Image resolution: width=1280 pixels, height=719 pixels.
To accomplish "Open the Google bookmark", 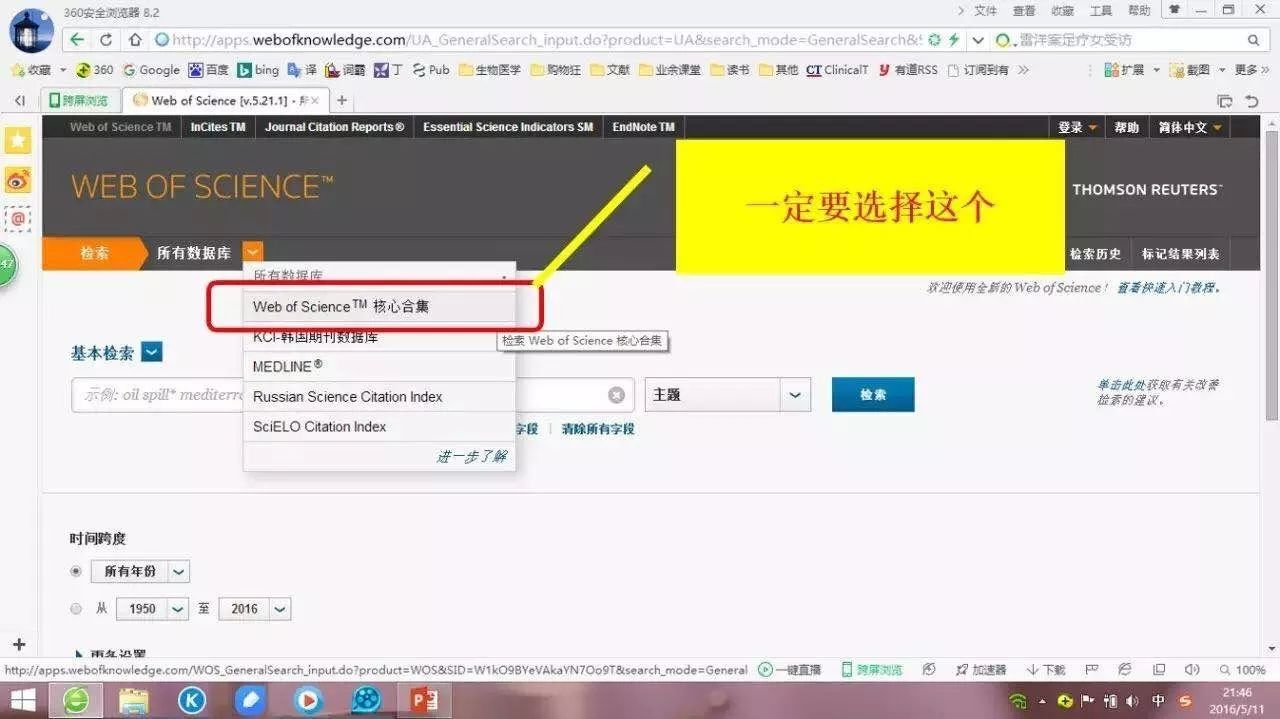I will 151,70.
